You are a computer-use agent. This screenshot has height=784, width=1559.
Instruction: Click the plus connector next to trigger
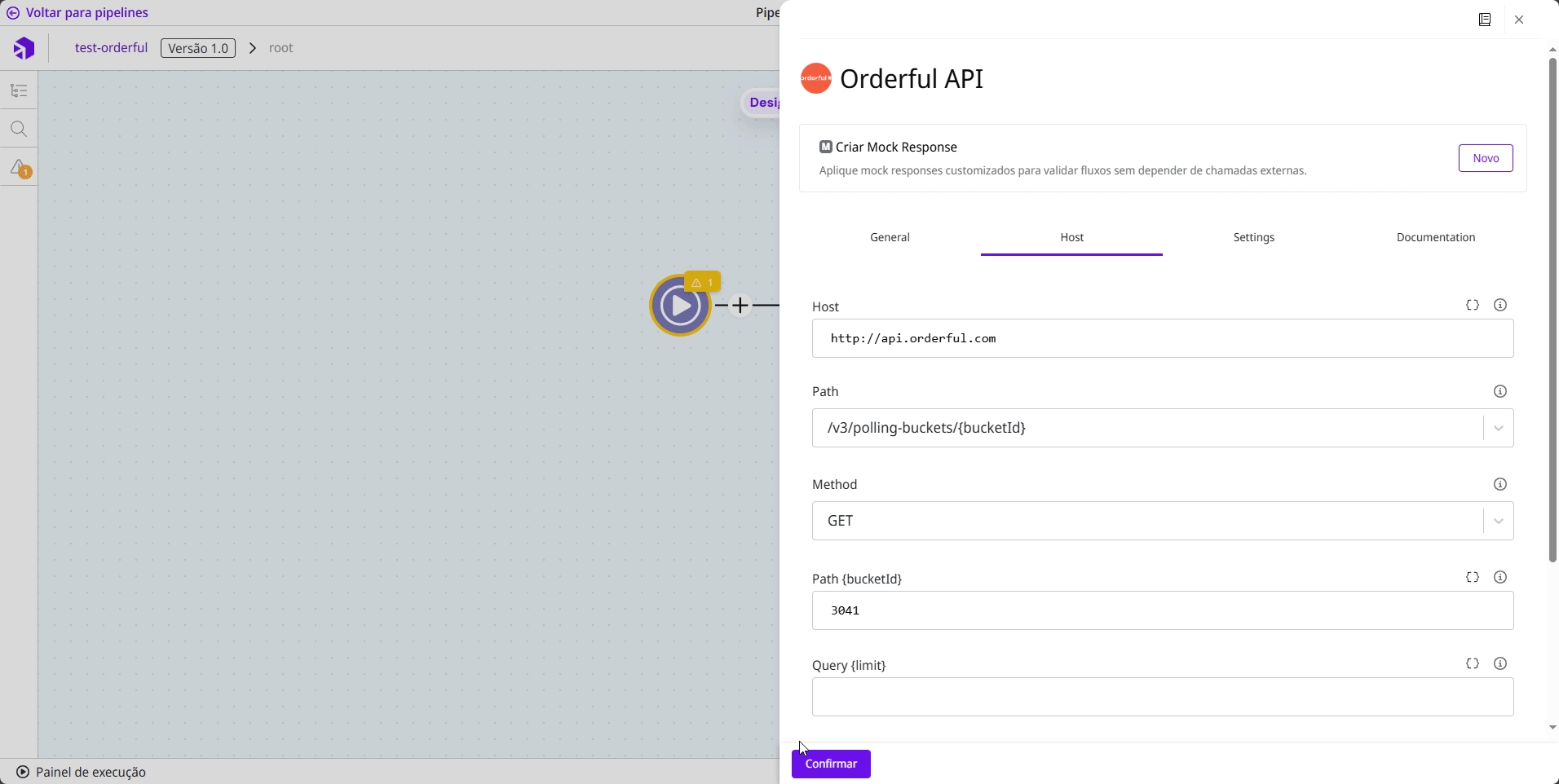pos(740,306)
